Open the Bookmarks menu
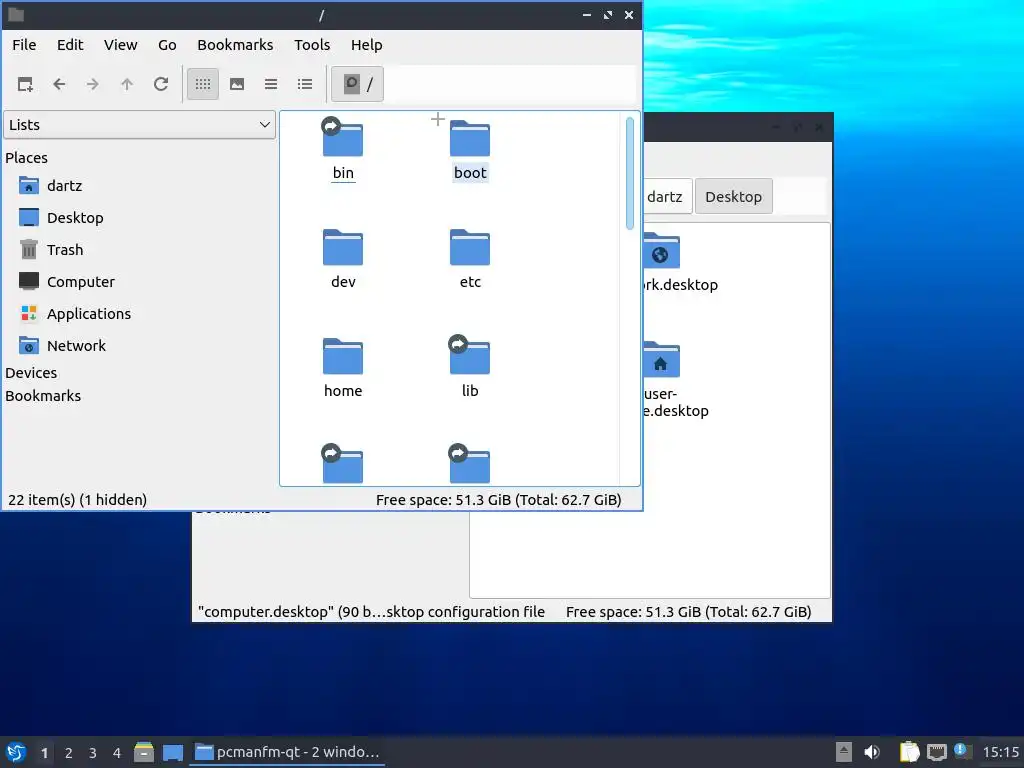This screenshot has height=768, width=1024. click(x=235, y=45)
